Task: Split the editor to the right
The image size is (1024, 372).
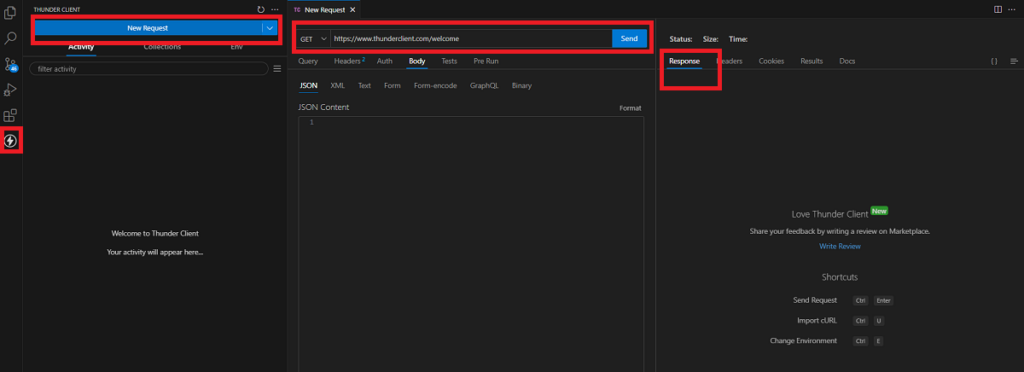Action: tap(998, 9)
